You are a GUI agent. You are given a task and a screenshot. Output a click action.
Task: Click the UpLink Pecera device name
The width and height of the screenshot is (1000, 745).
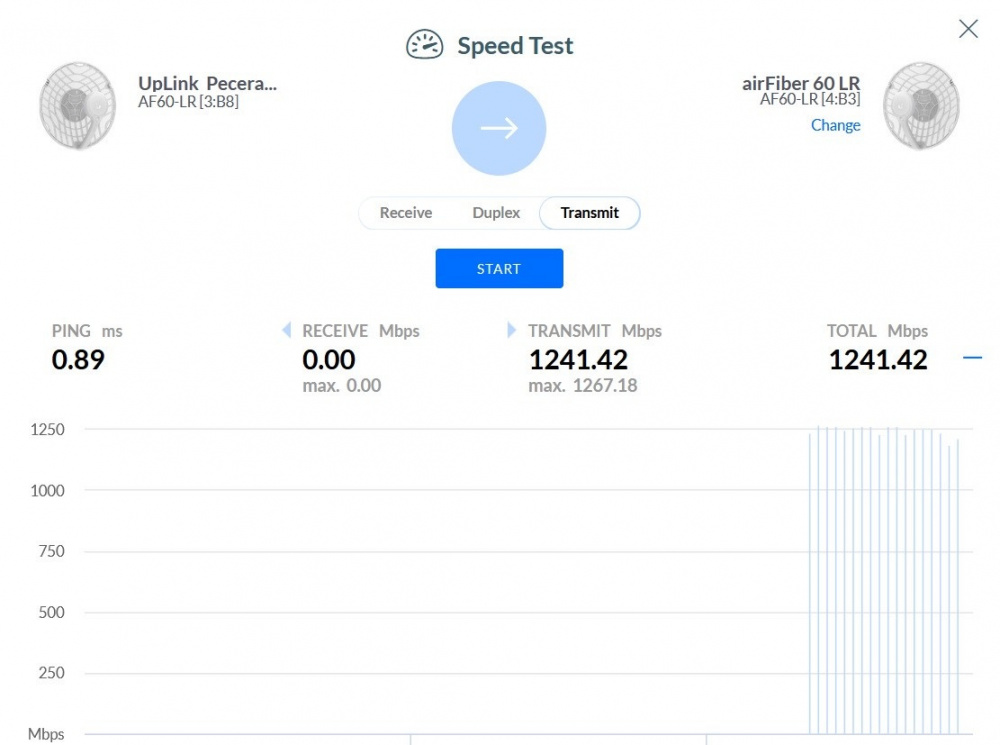click(x=207, y=84)
